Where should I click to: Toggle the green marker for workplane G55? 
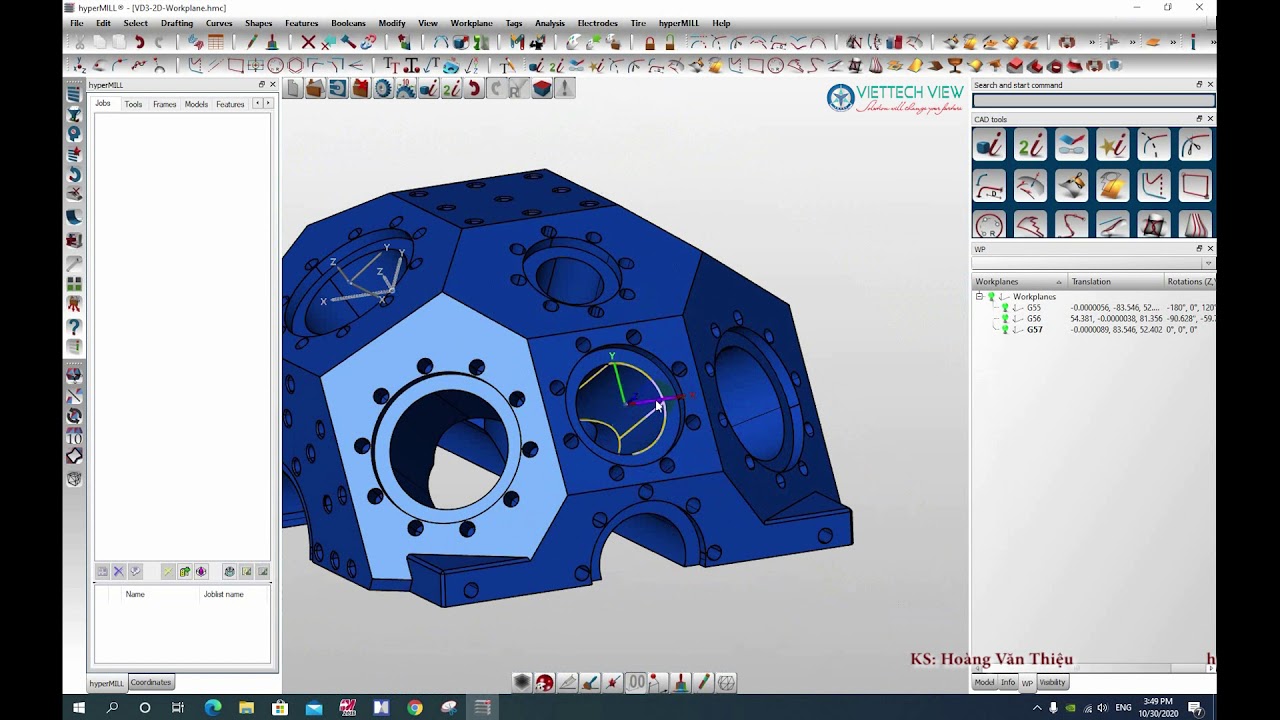(x=1005, y=308)
